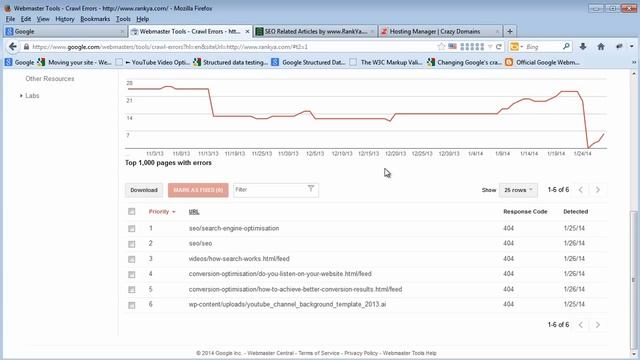Open the Google bookmark in bookmarks bar
The width and height of the screenshot is (640, 360).
click(x=20, y=62)
